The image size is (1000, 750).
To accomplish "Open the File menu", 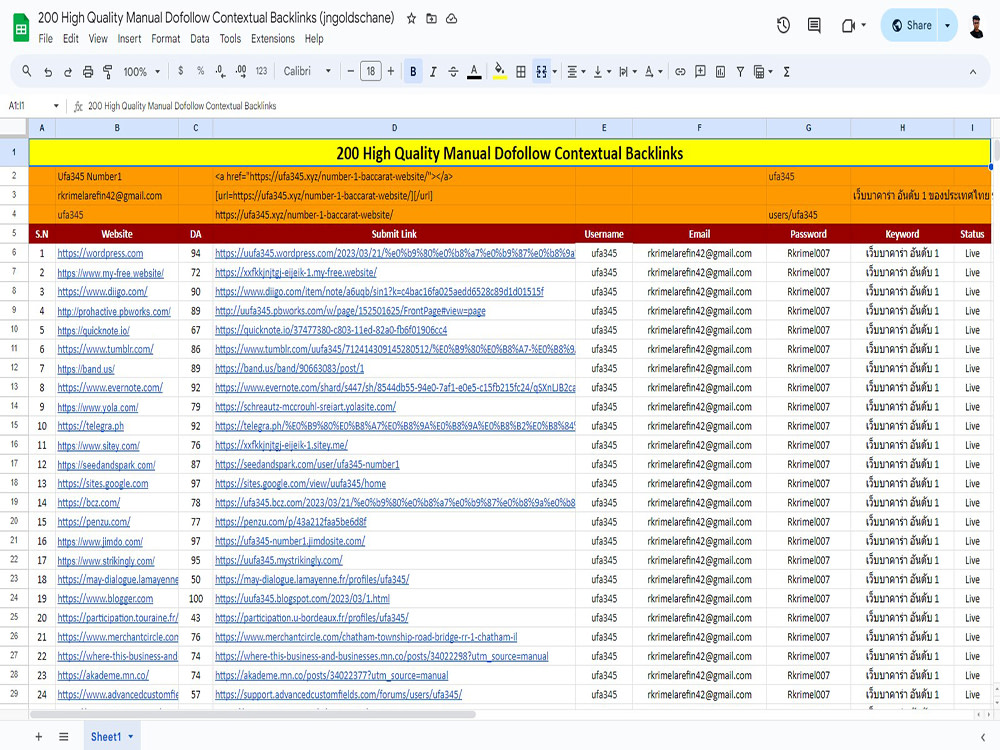I will pos(45,39).
